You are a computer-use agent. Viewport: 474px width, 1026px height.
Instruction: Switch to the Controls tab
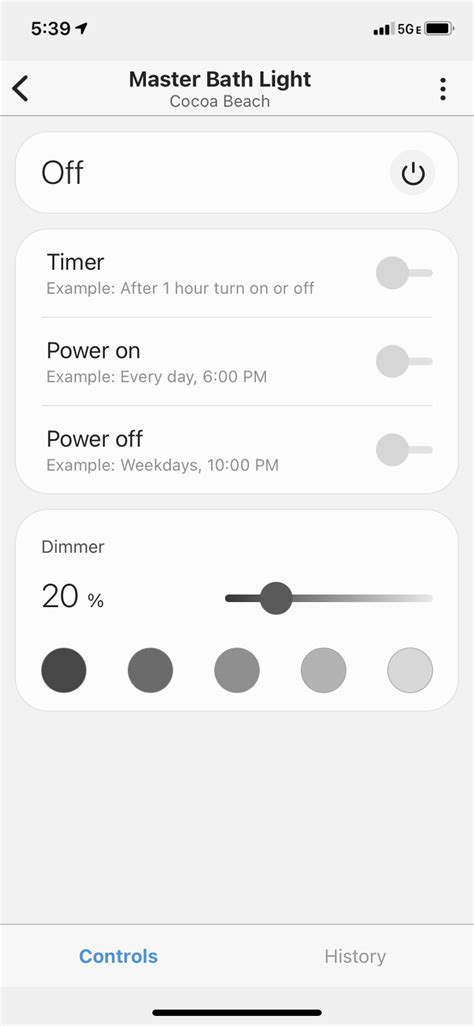pyautogui.click(x=118, y=956)
